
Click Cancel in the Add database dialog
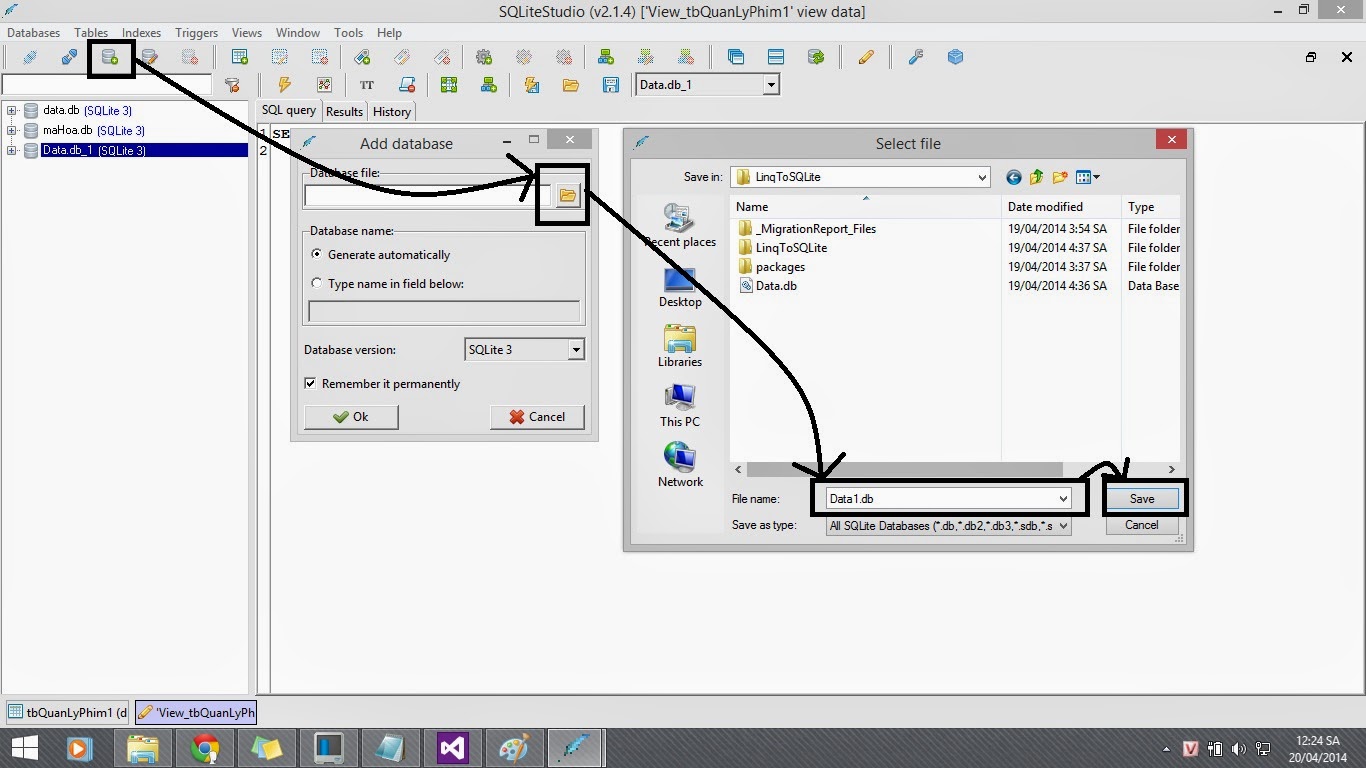click(537, 417)
